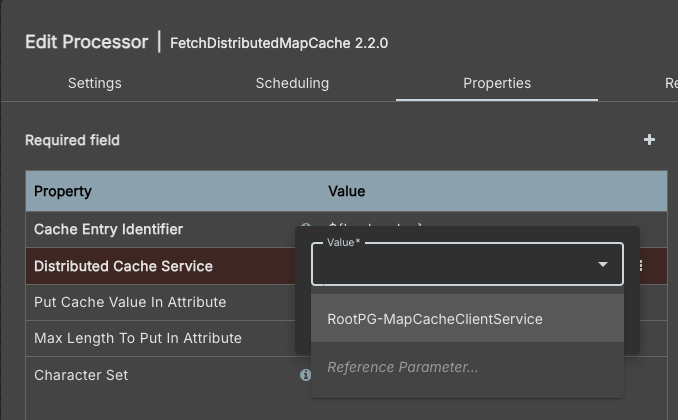The height and width of the screenshot is (420, 678).
Task: Open the partially visible Relationships tab
Action: pos(670,83)
